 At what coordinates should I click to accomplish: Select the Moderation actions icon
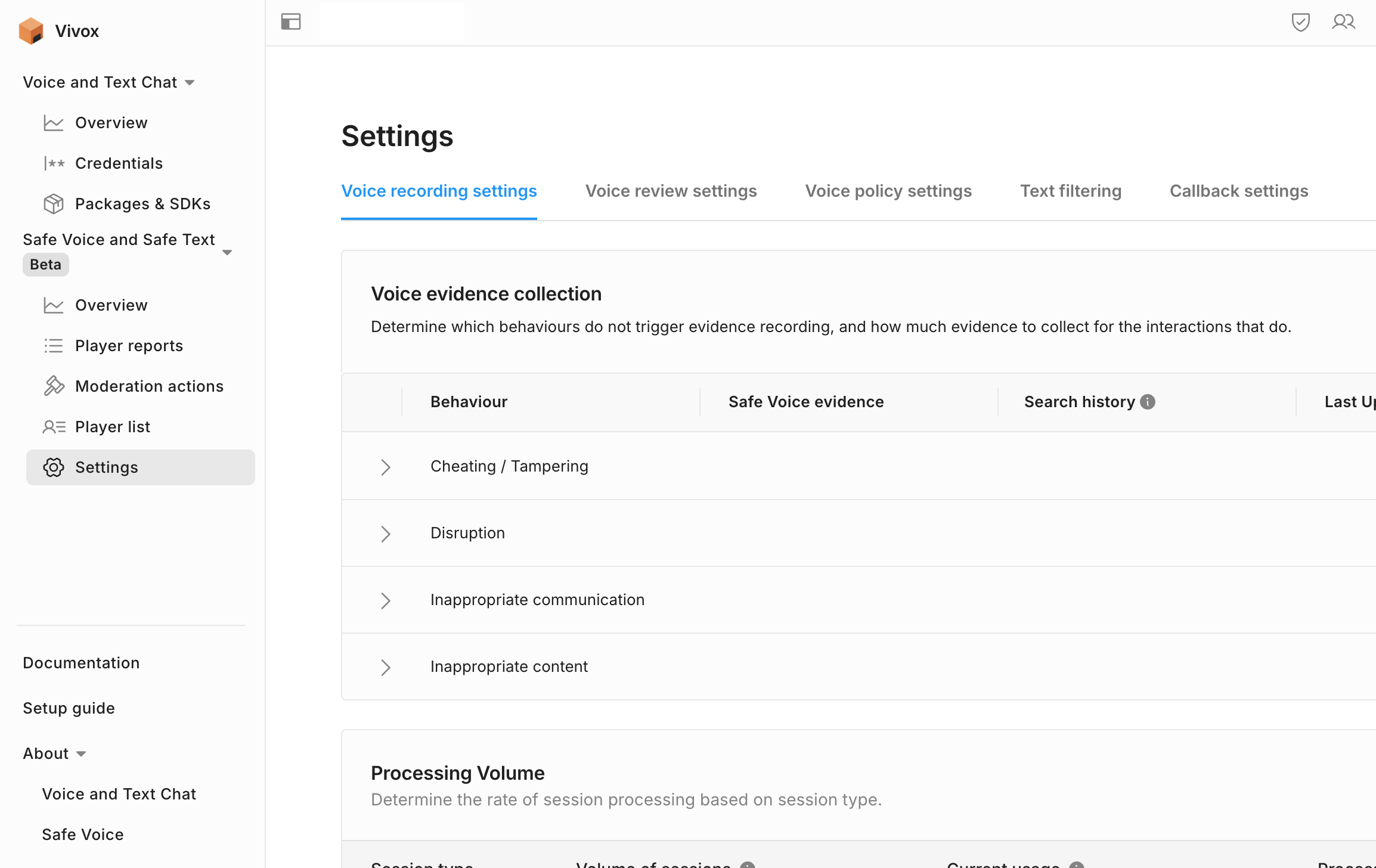click(x=53, y=386)
